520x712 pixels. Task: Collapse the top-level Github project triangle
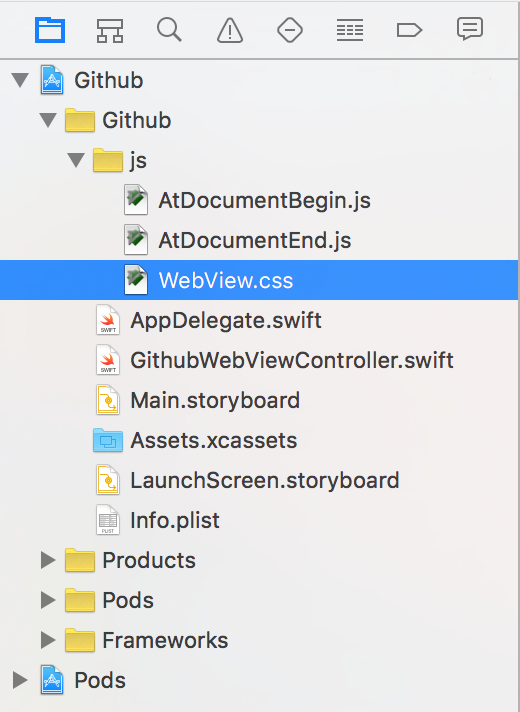20,80
